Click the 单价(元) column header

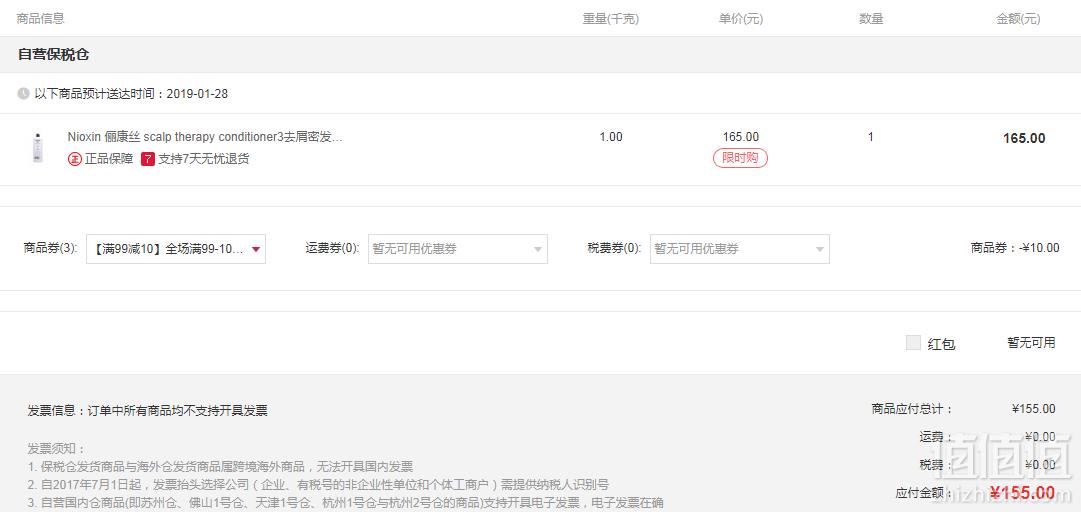coord(740,19)
